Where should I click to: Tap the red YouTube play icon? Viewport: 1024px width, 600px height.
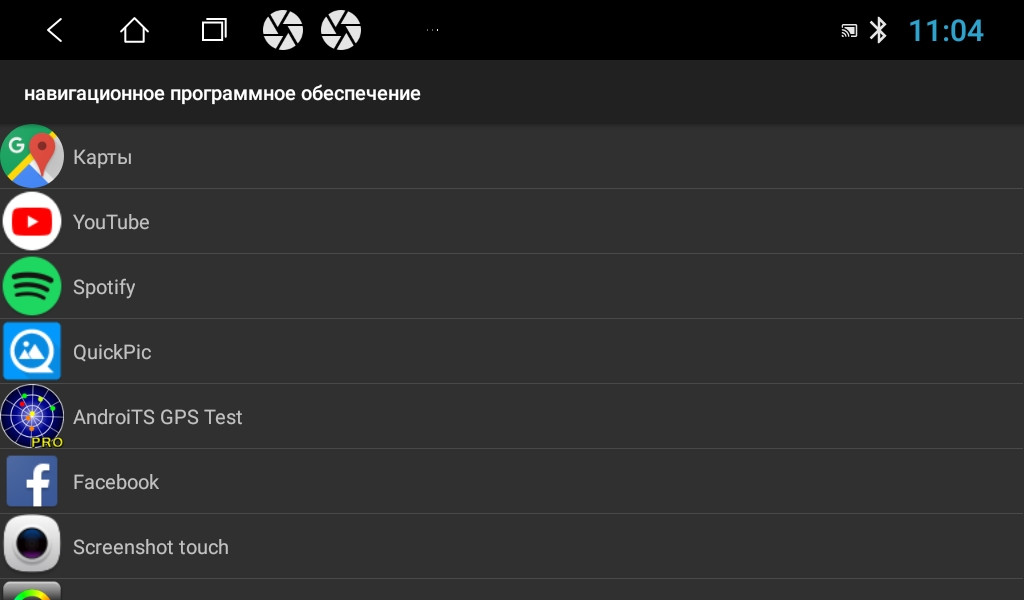[32, 222]
